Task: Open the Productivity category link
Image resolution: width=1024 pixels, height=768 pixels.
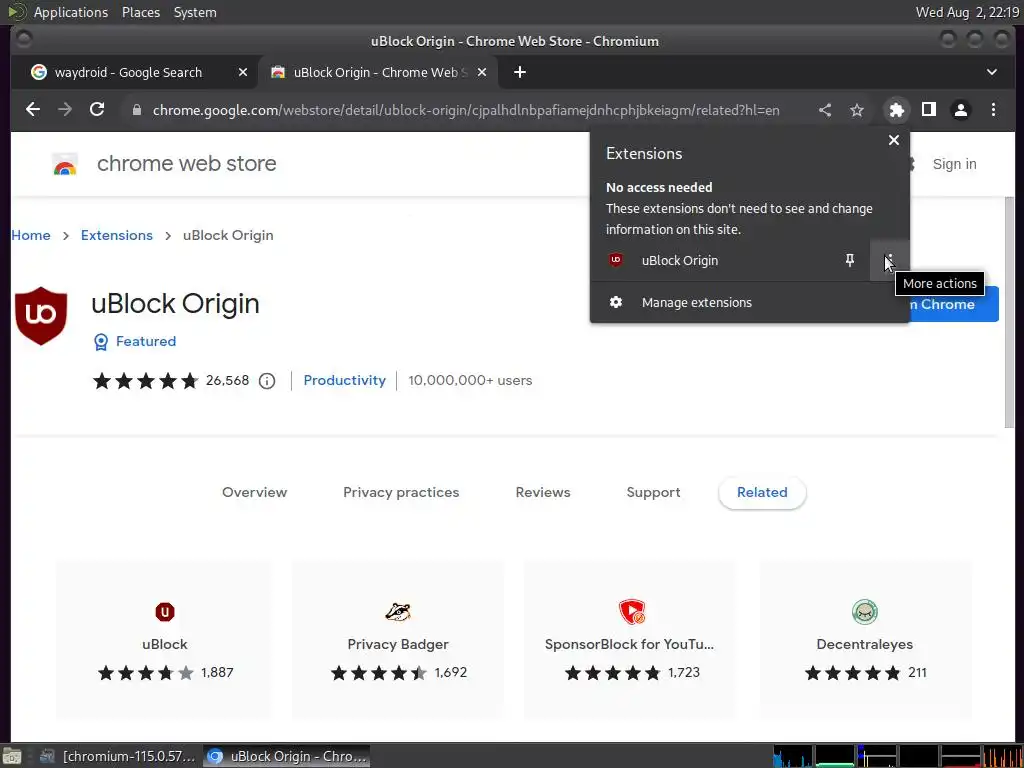Action: [344, 381]
